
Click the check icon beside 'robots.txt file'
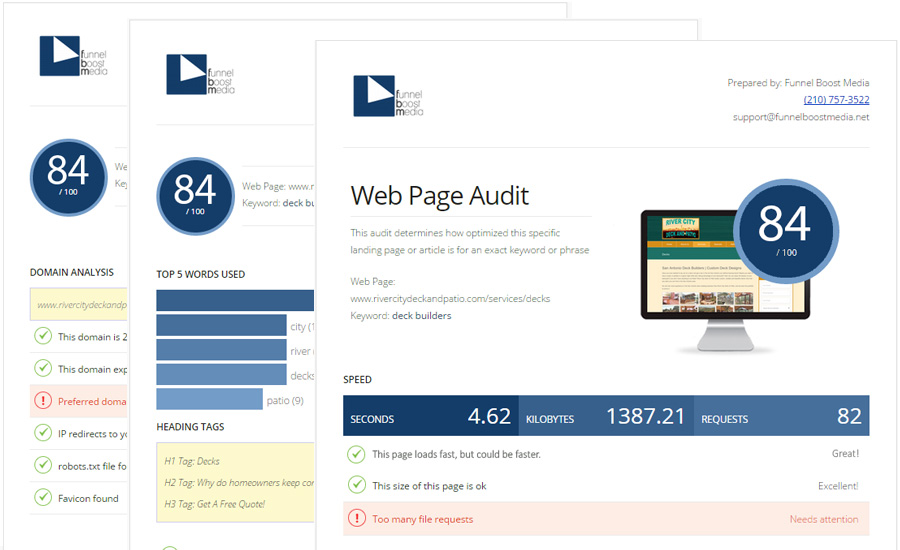click(43, 465)
